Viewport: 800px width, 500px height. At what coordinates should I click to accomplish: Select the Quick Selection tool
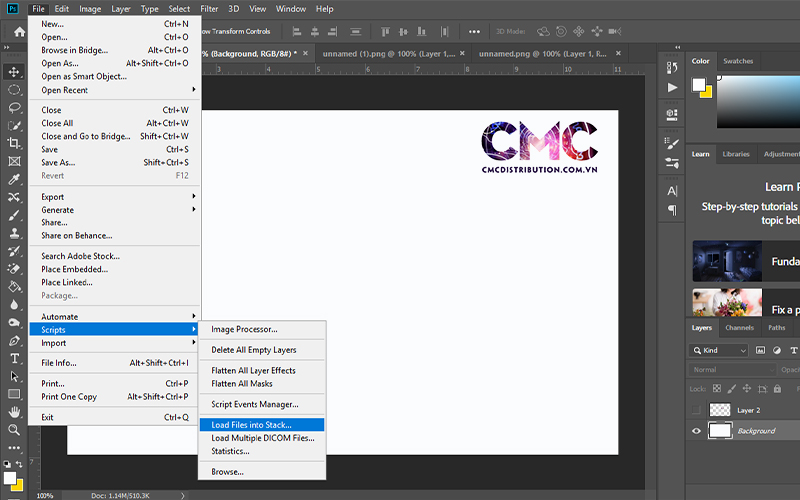(14, 126)
